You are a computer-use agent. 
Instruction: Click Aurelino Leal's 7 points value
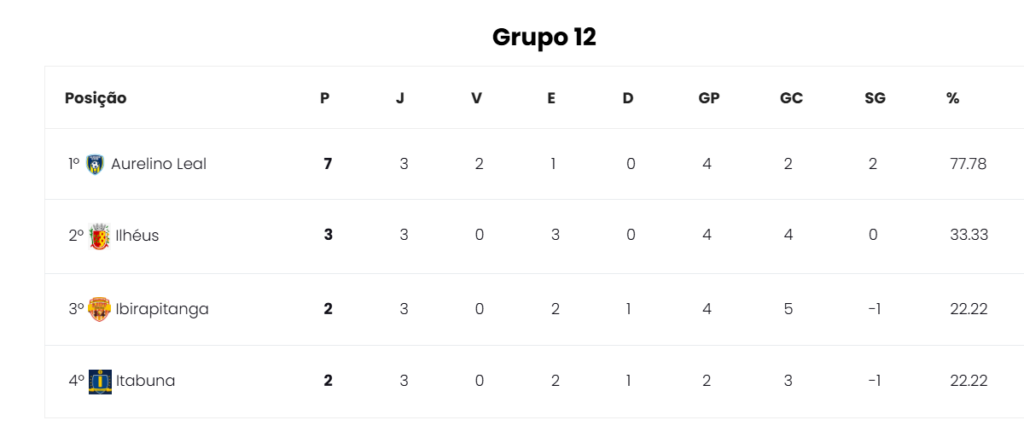click(x=328, y=164)
